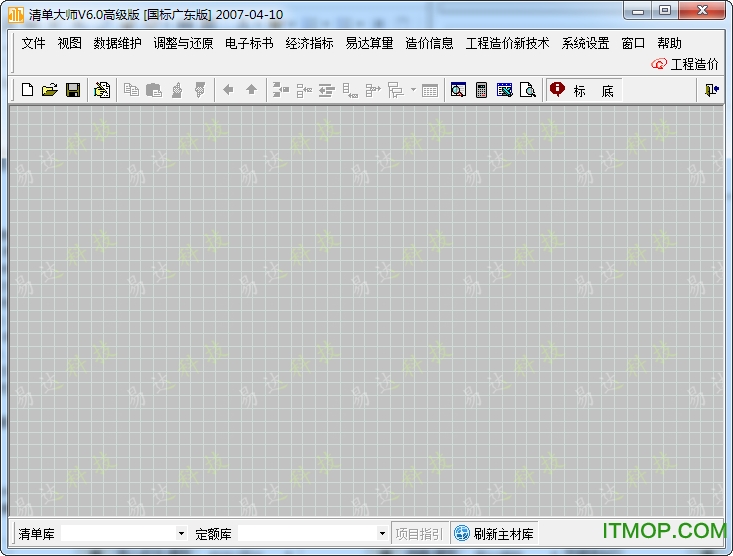The width and height of the screenshot is (733, 556).
Task: Click the table view icon right of calculator
Action: (x=505, y=90)
